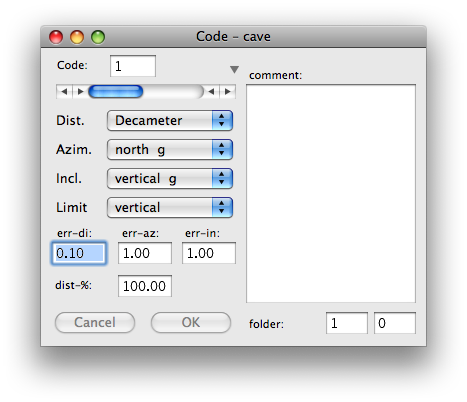Open the Incl. vertical g dropdown
The width and height of the screenshot is (467, 402).
170,178
